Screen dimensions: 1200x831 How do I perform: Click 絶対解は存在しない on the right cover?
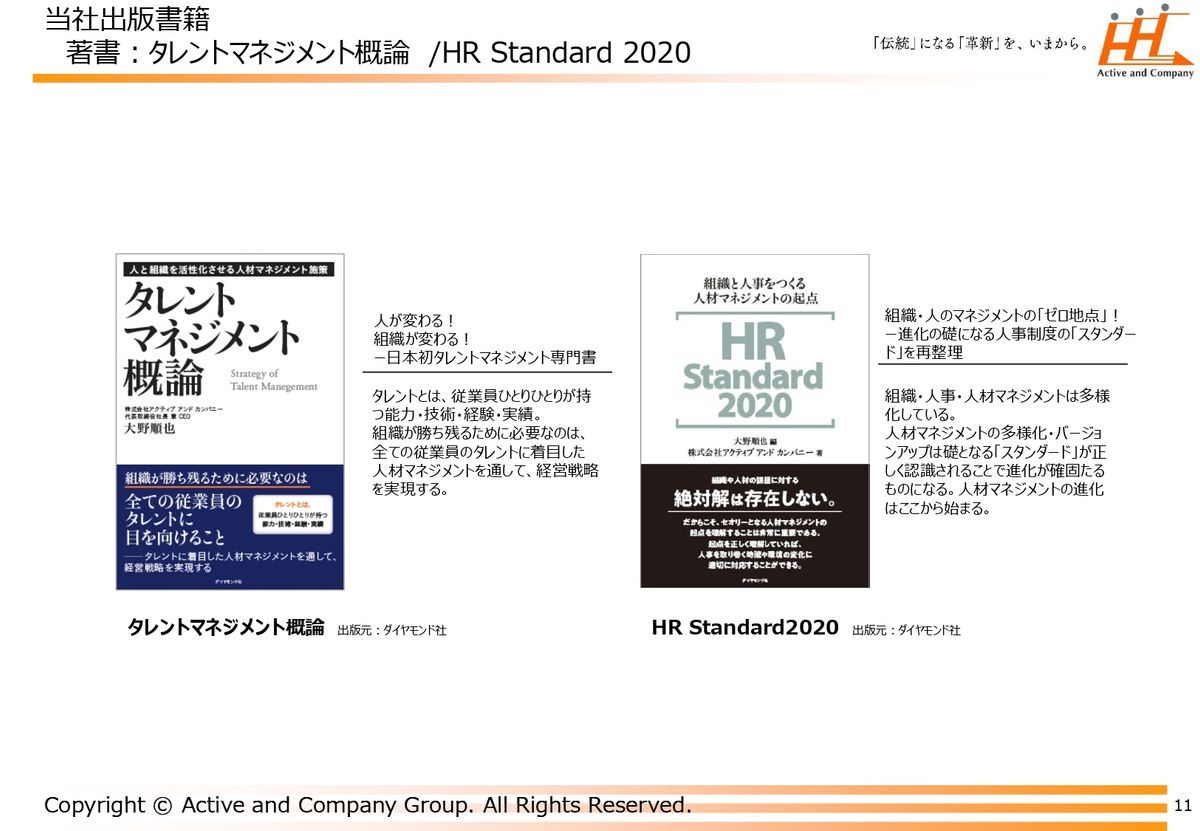click(754, 497)
